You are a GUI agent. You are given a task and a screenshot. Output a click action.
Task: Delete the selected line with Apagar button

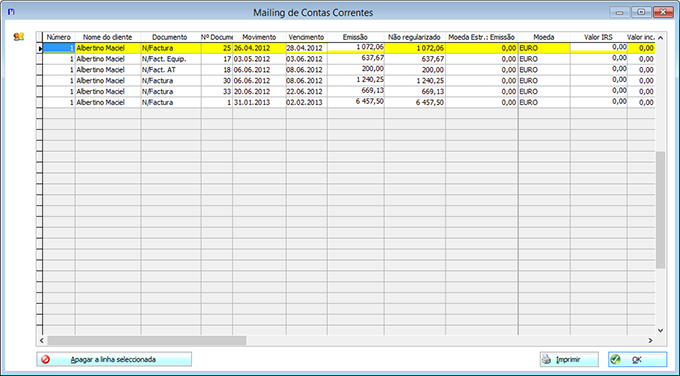pos(114,360)
